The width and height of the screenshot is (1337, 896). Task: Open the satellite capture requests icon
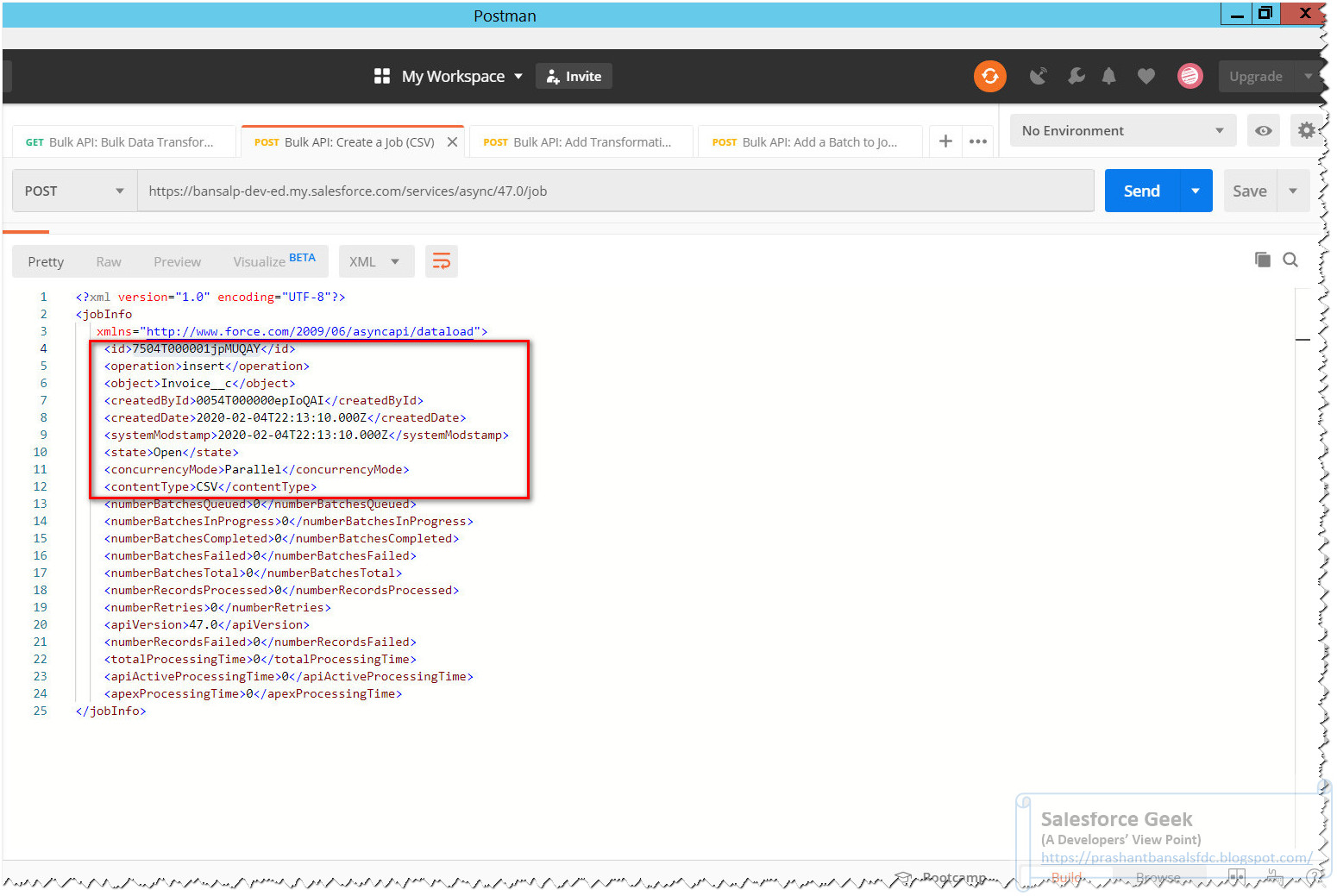pos(1039,76)
